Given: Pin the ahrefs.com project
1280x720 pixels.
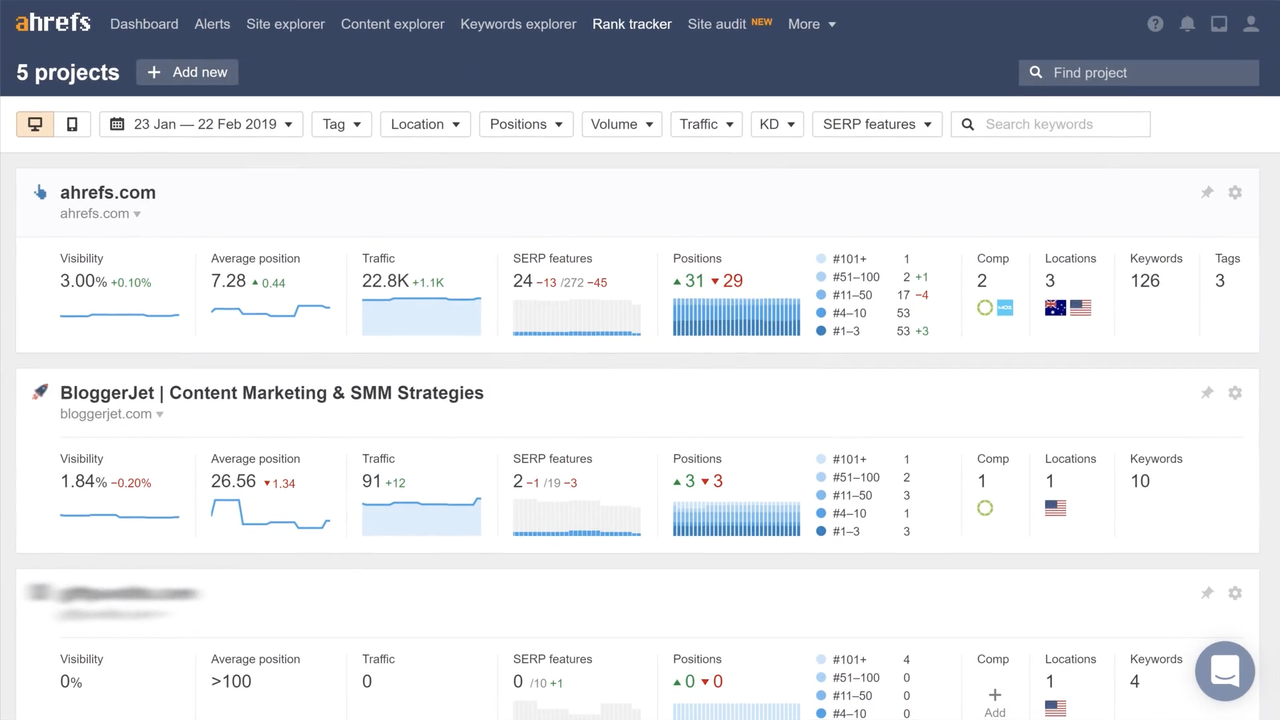Looking at the screenshot, I should coord(1207,192).
